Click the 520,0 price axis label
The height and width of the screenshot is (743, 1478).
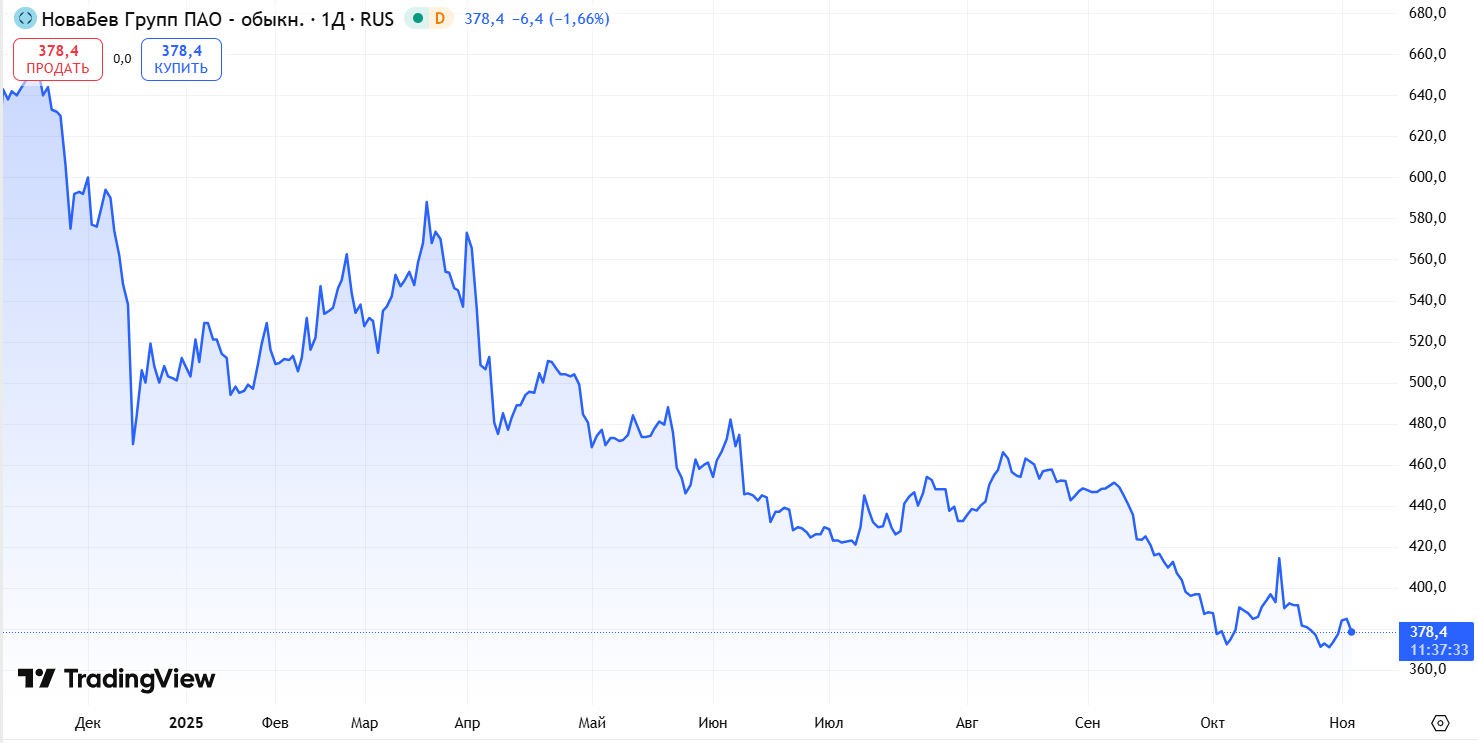(1427, 341)
